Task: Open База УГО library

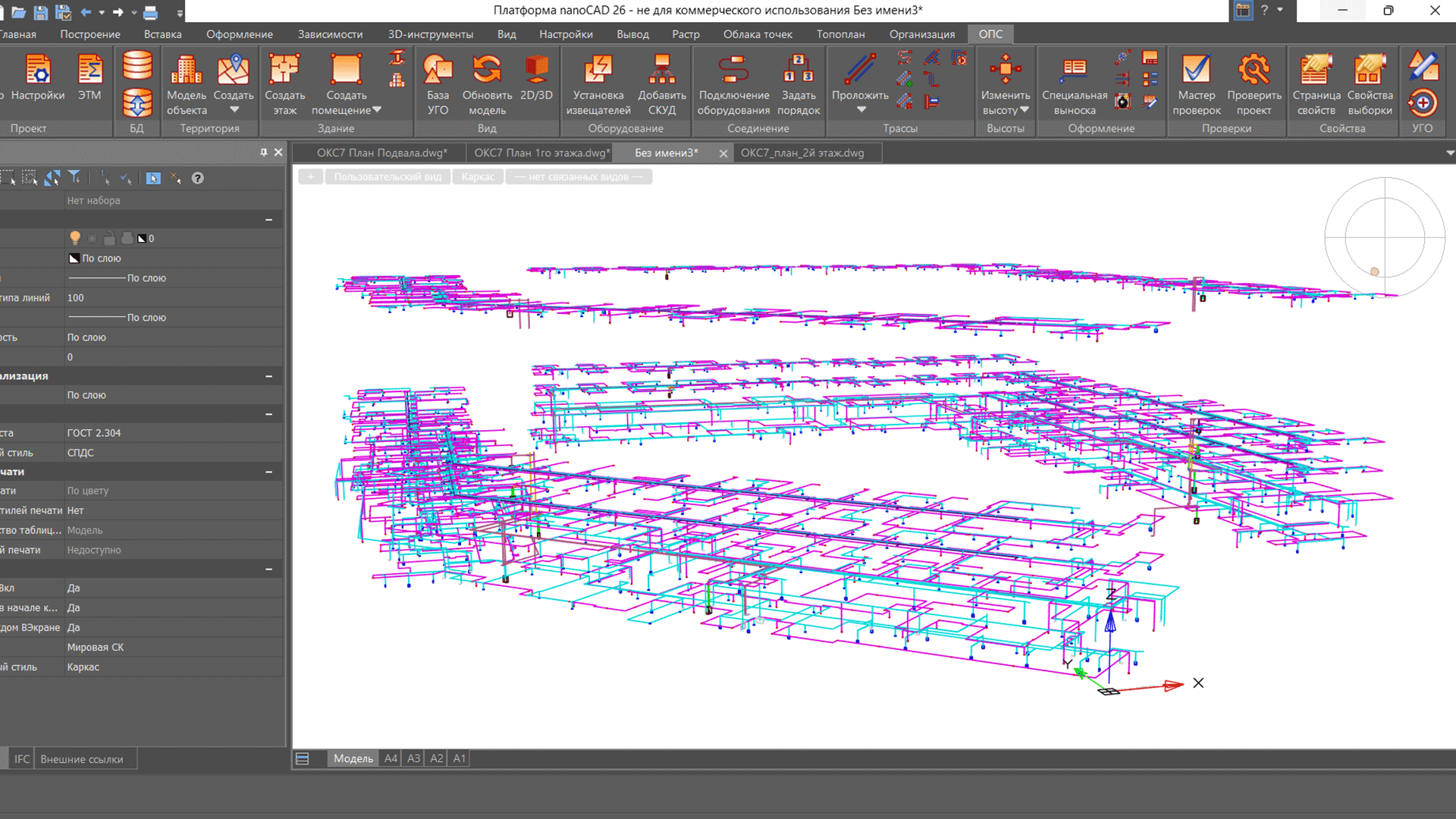Action: 438,85
